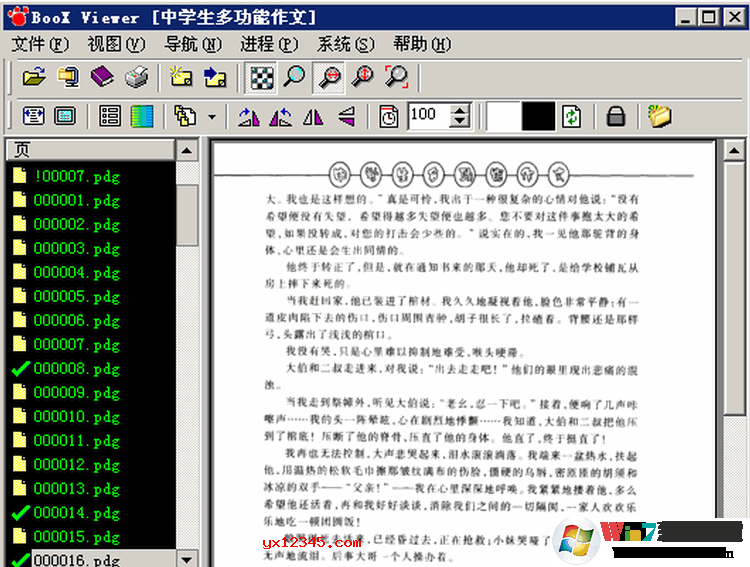Open the 系统(S) menu
The width and height of the screenshot is (750, 567).
346,44
